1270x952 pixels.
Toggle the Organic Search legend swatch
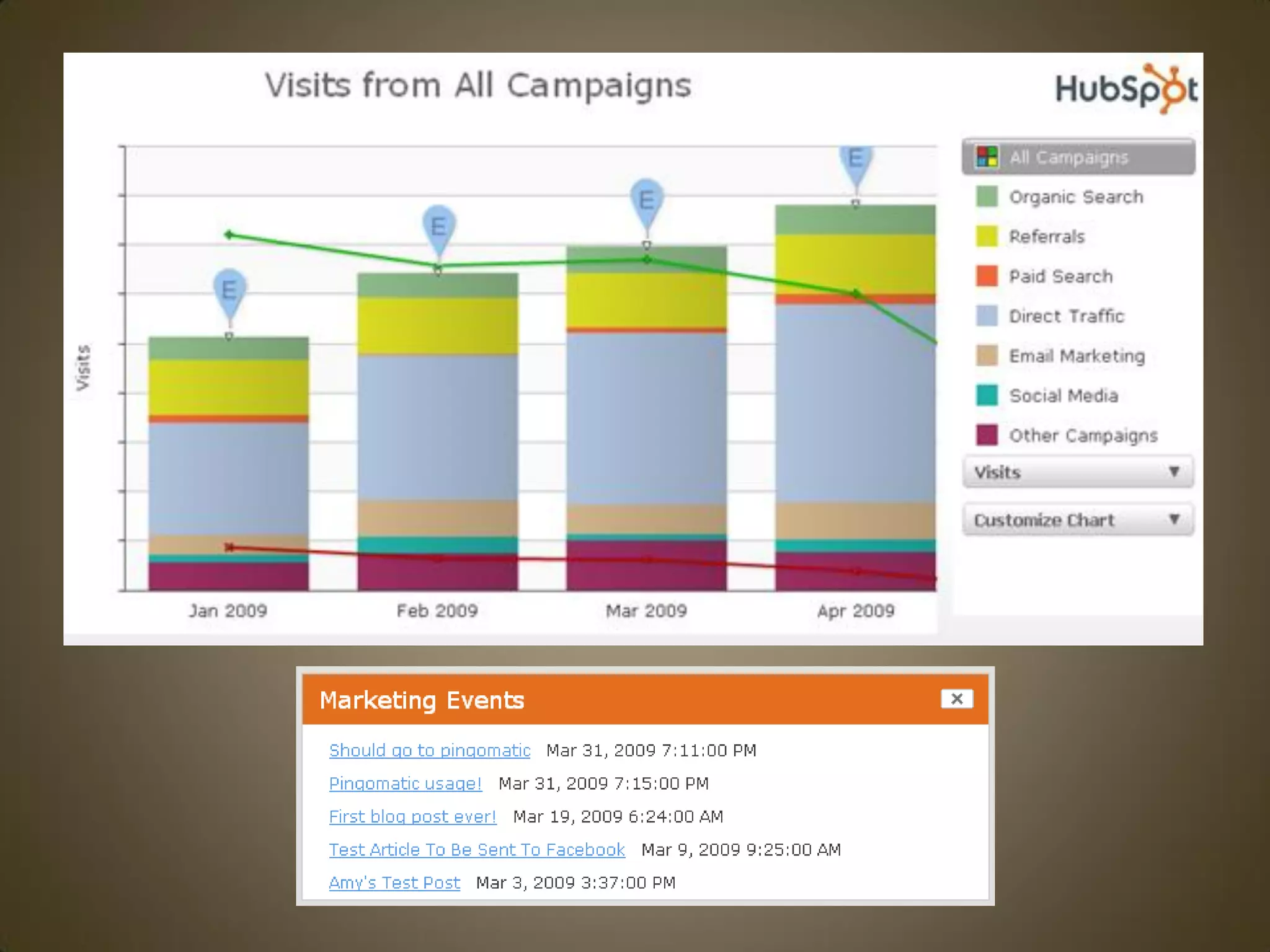click(987, 197)
